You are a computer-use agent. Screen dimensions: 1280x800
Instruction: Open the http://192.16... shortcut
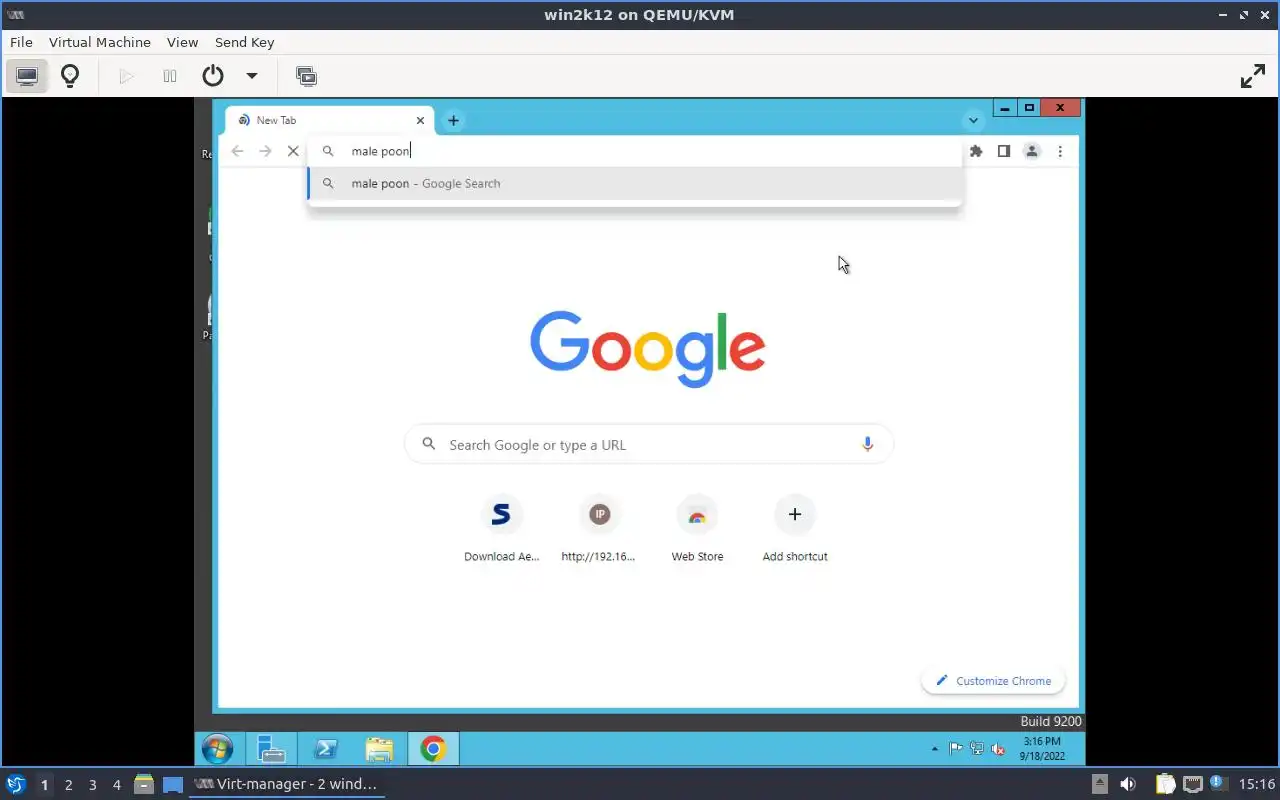click(x=599, y=529)
